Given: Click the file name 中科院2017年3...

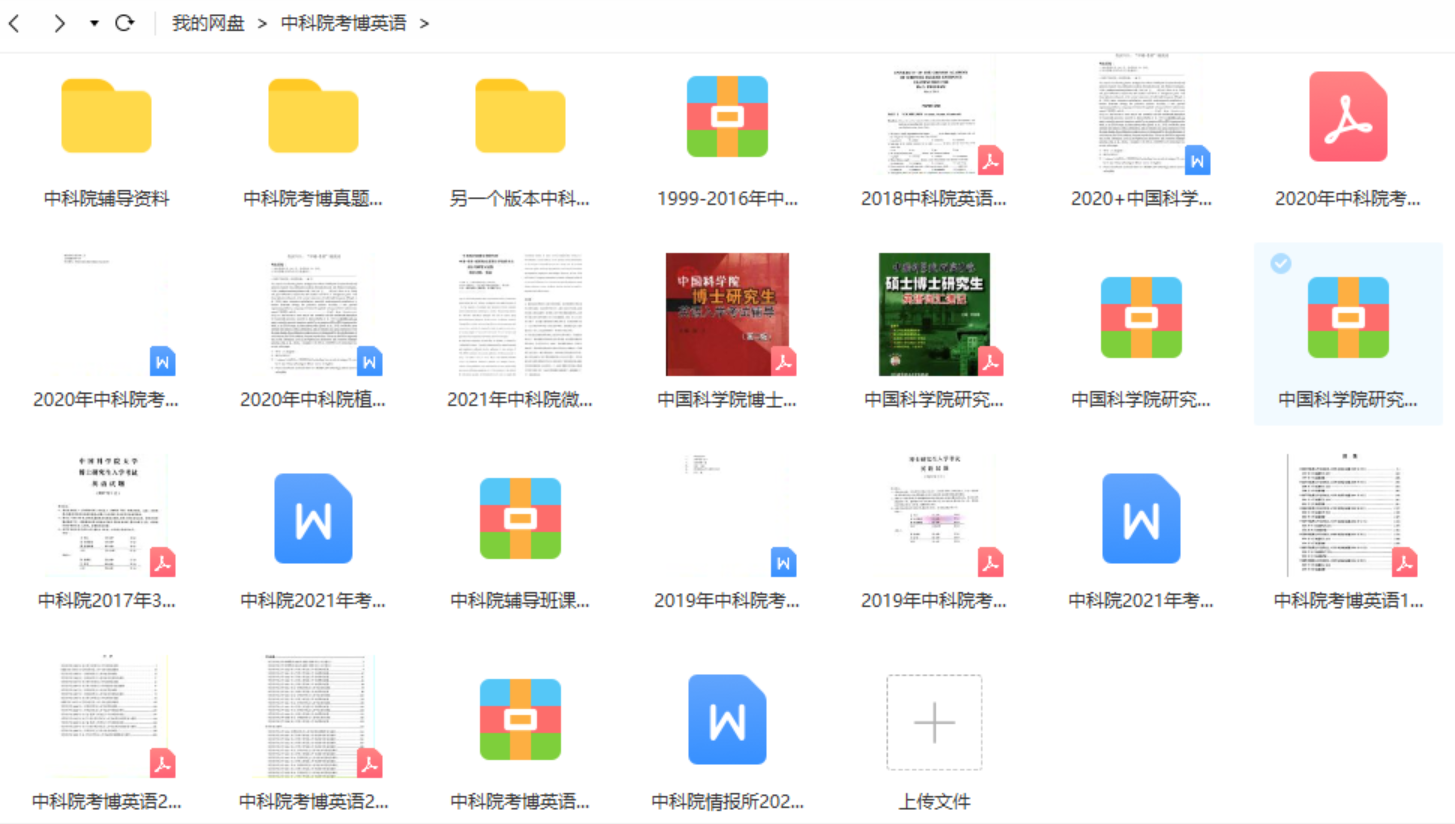Looking at the screenshot, I should (x=106, y=601).
